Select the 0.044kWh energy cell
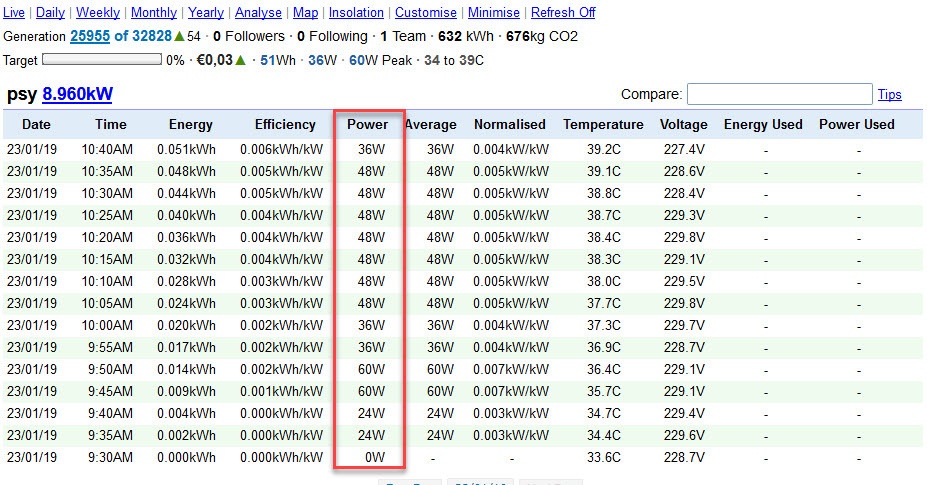This screenshot has width=927, height=485. pyautogui.click(x=186, y=193)
